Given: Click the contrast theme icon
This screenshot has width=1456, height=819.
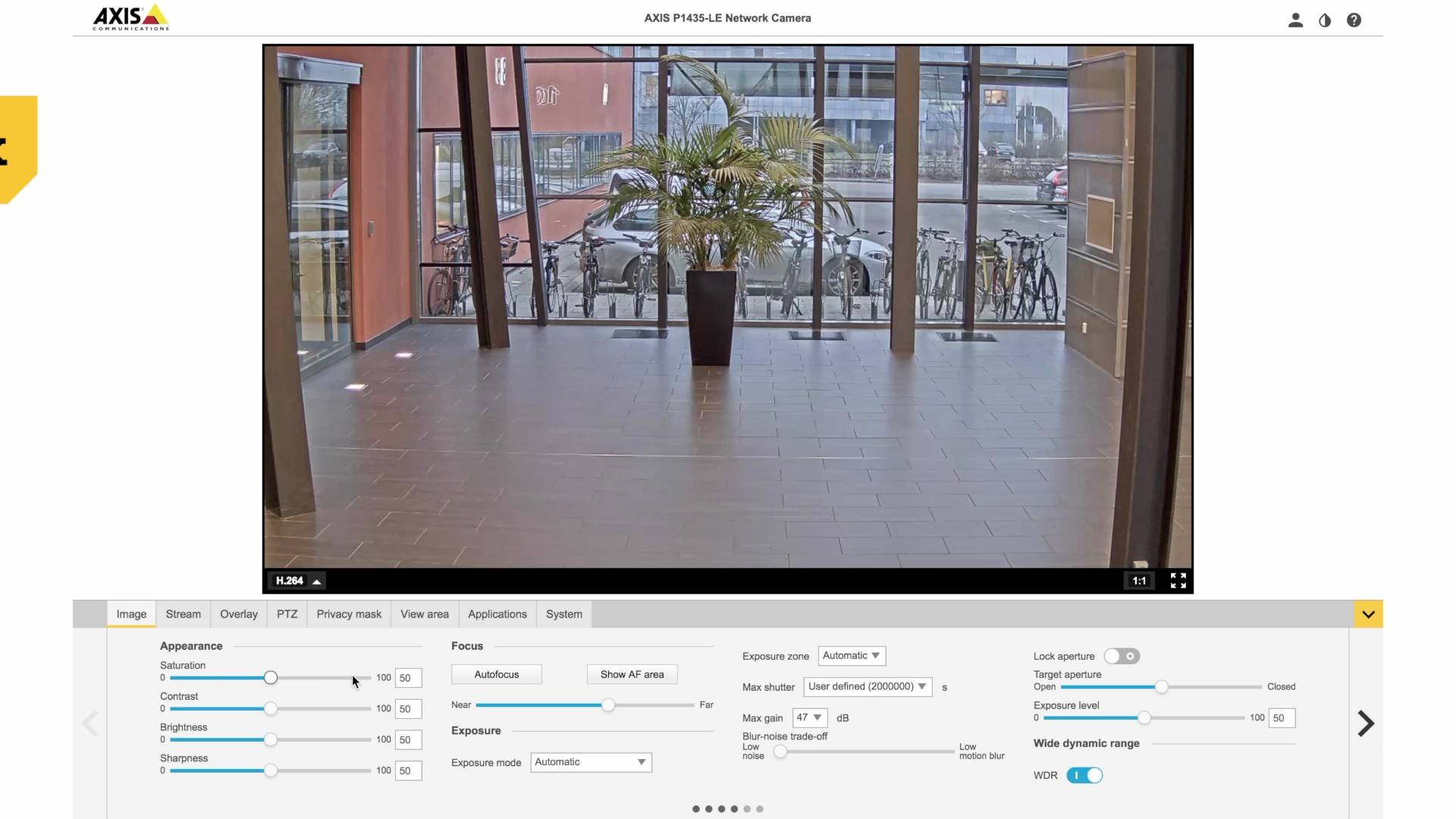Looking at the screenshot, I should [x=1325, y=20].
